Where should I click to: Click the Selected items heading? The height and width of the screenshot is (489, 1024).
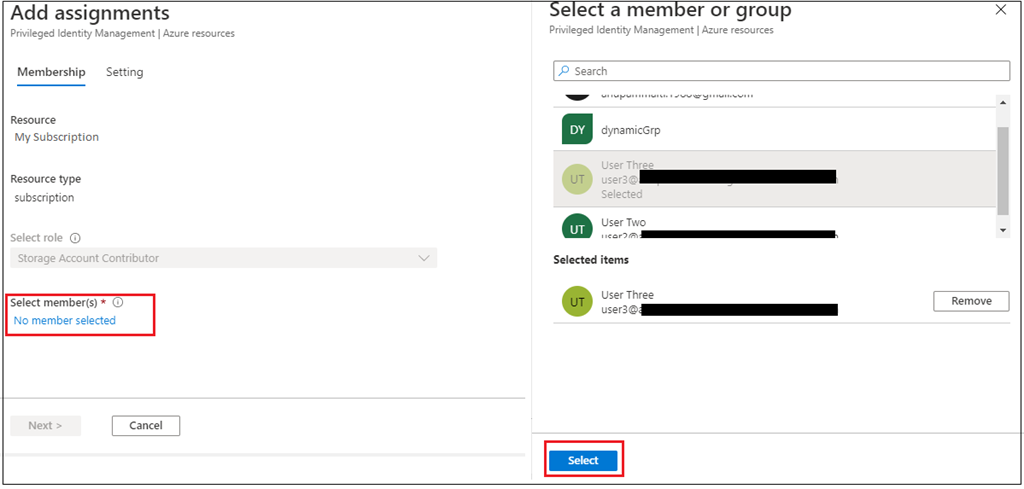point(591,260)
